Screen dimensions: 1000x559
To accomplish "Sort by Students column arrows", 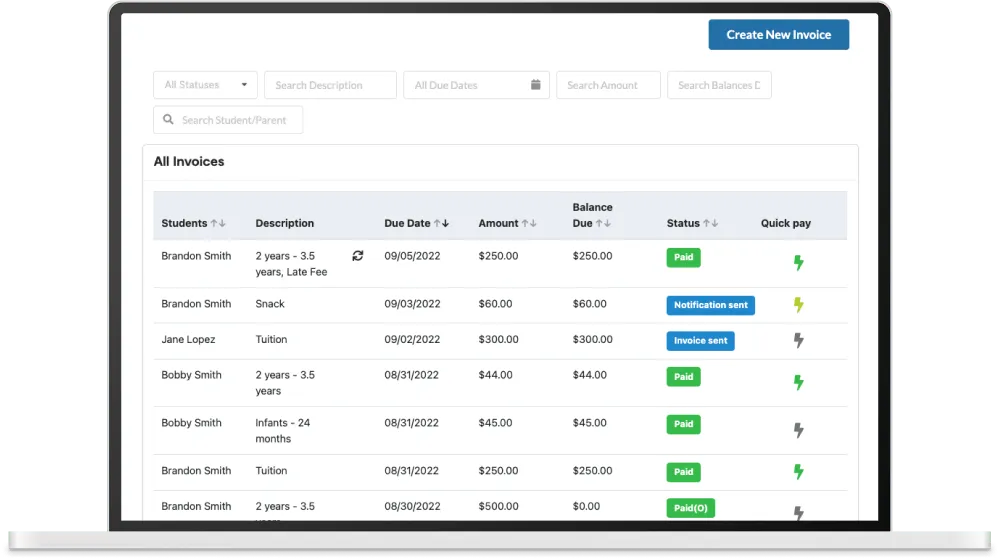I will coord(218,223).
